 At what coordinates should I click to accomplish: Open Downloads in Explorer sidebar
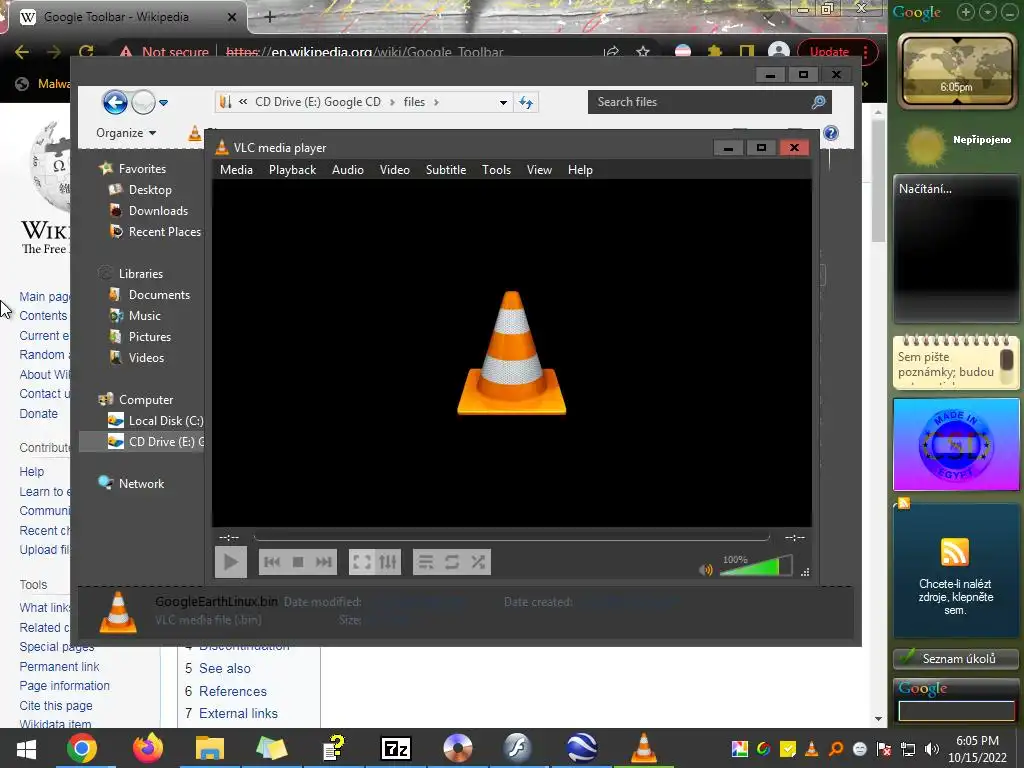158,211
